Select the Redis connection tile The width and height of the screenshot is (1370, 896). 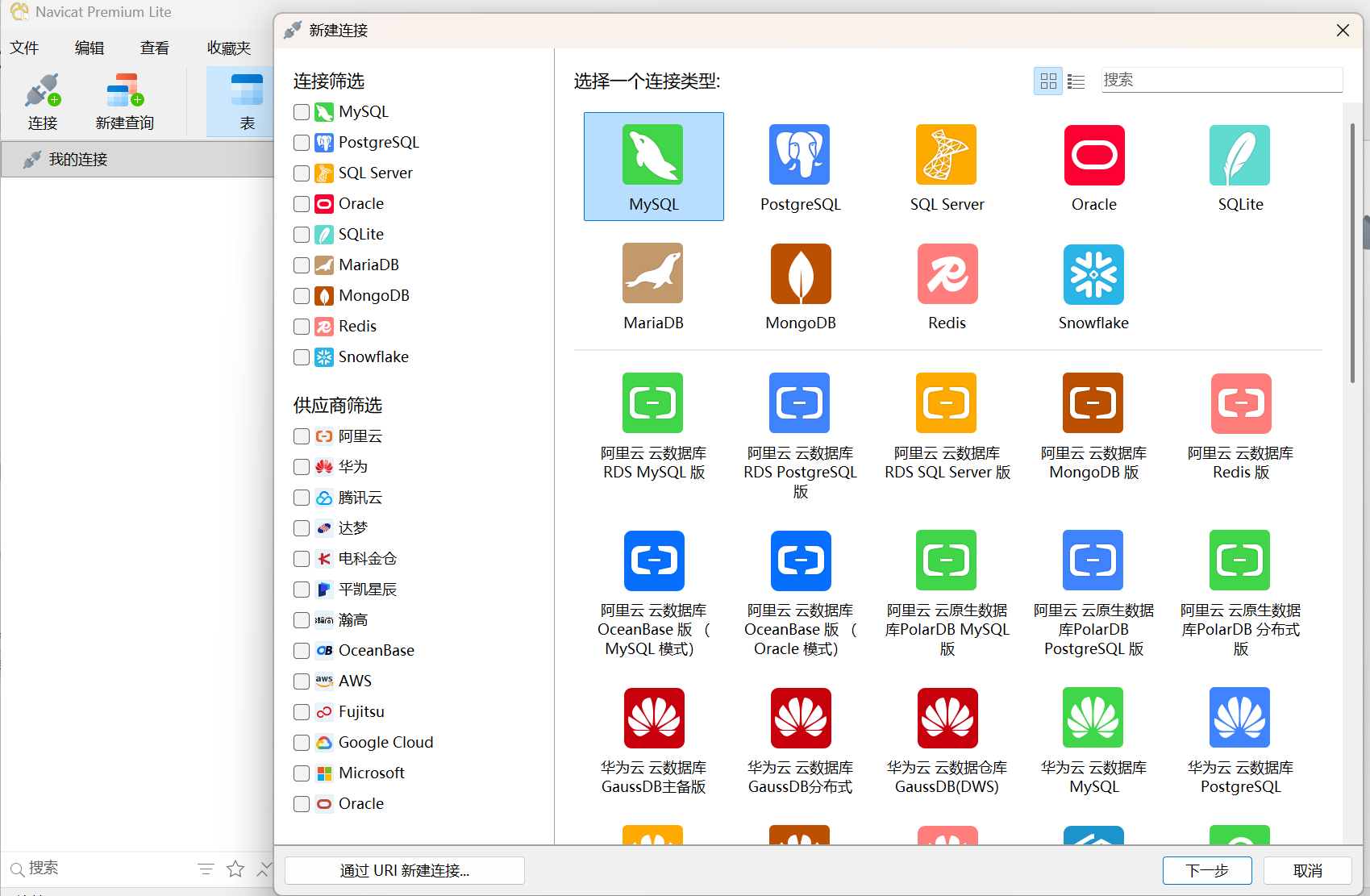(x=947, y=286)
